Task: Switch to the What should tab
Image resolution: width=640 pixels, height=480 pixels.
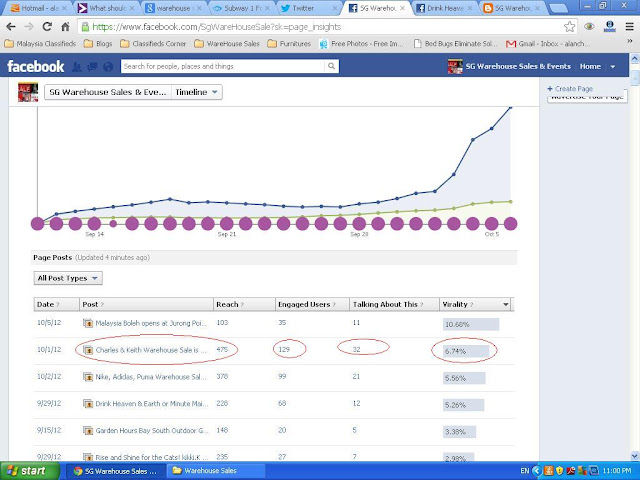Action: (x=107, y=8)
